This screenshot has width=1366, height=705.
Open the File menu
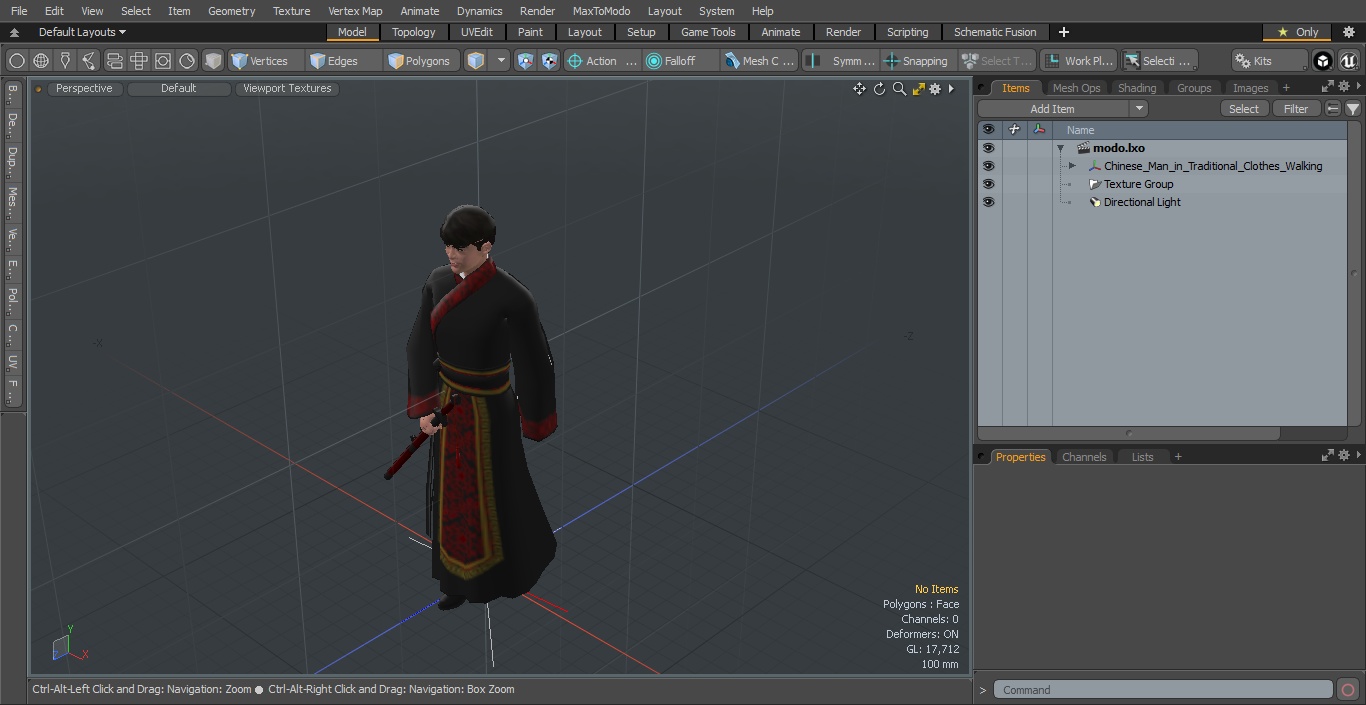pyautogui.click(x=19, y=11)
